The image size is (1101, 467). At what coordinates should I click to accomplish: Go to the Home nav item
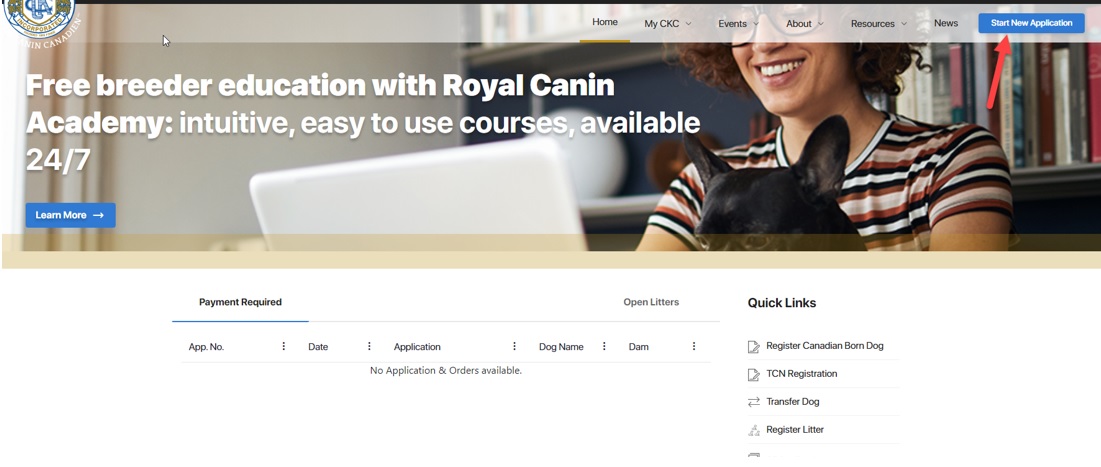click(605, 22)
